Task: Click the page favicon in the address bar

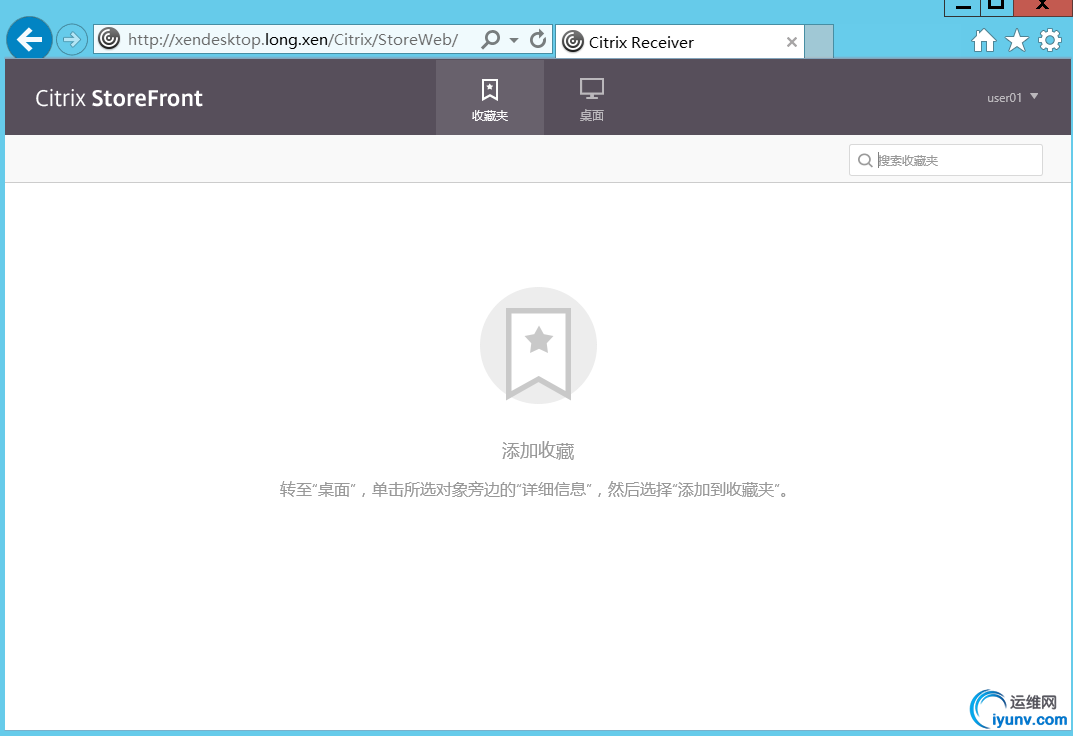Action: coord(109,39)
